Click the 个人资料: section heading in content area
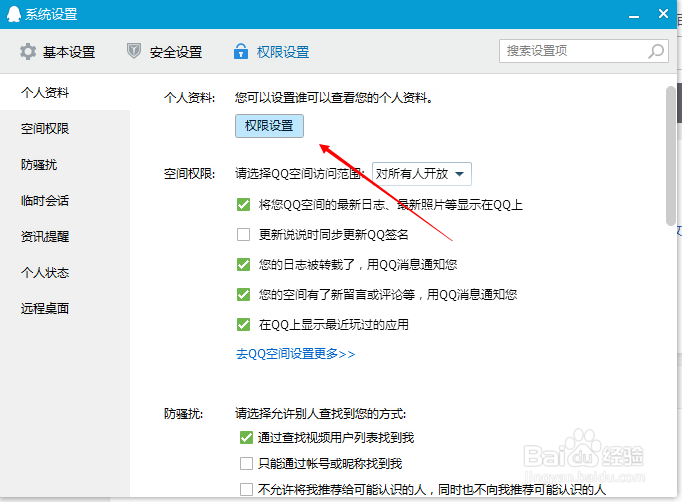 [x=189, y=98]
